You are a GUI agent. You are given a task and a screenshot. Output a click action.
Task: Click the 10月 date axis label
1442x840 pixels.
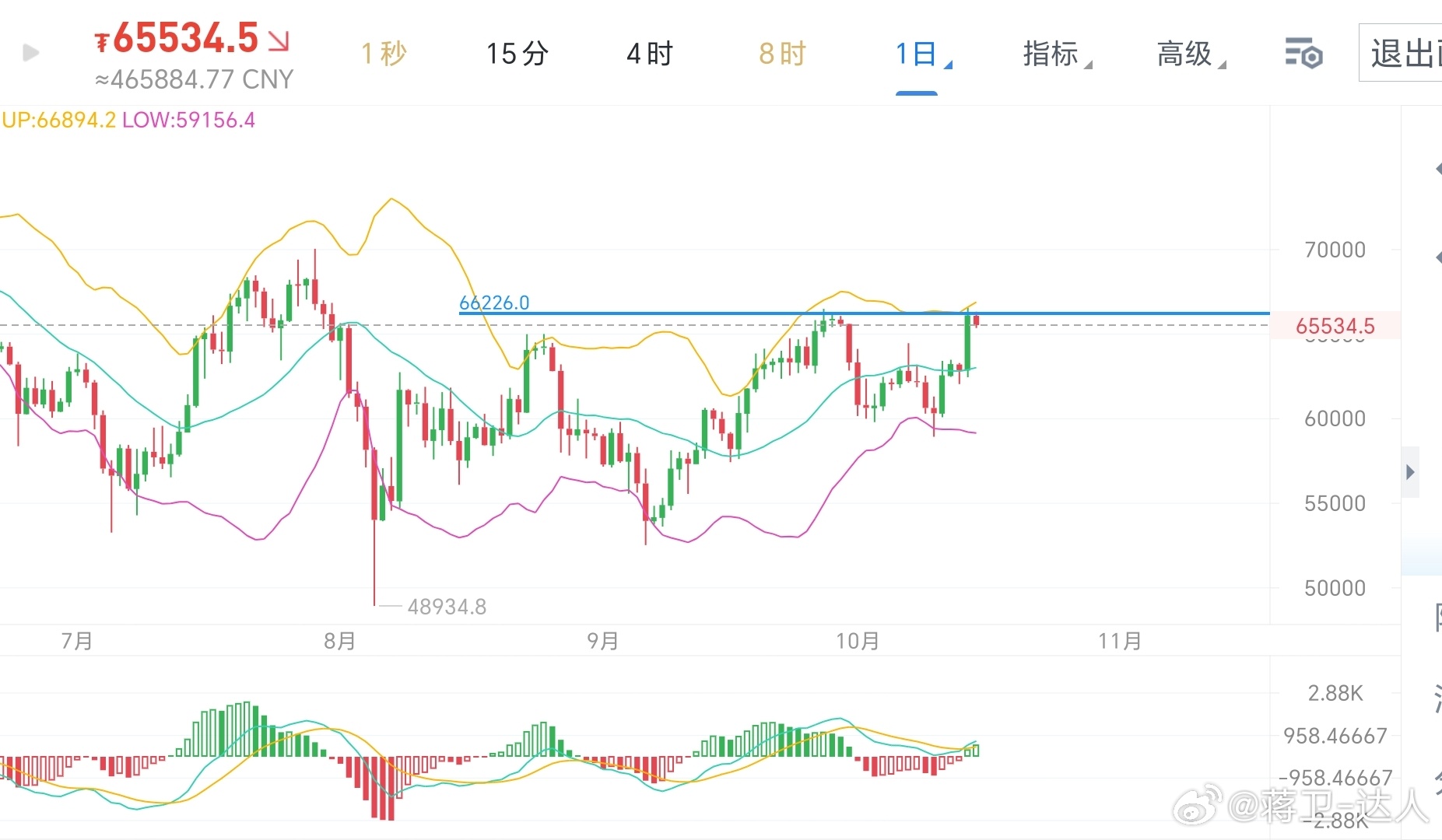coord(858,641)
